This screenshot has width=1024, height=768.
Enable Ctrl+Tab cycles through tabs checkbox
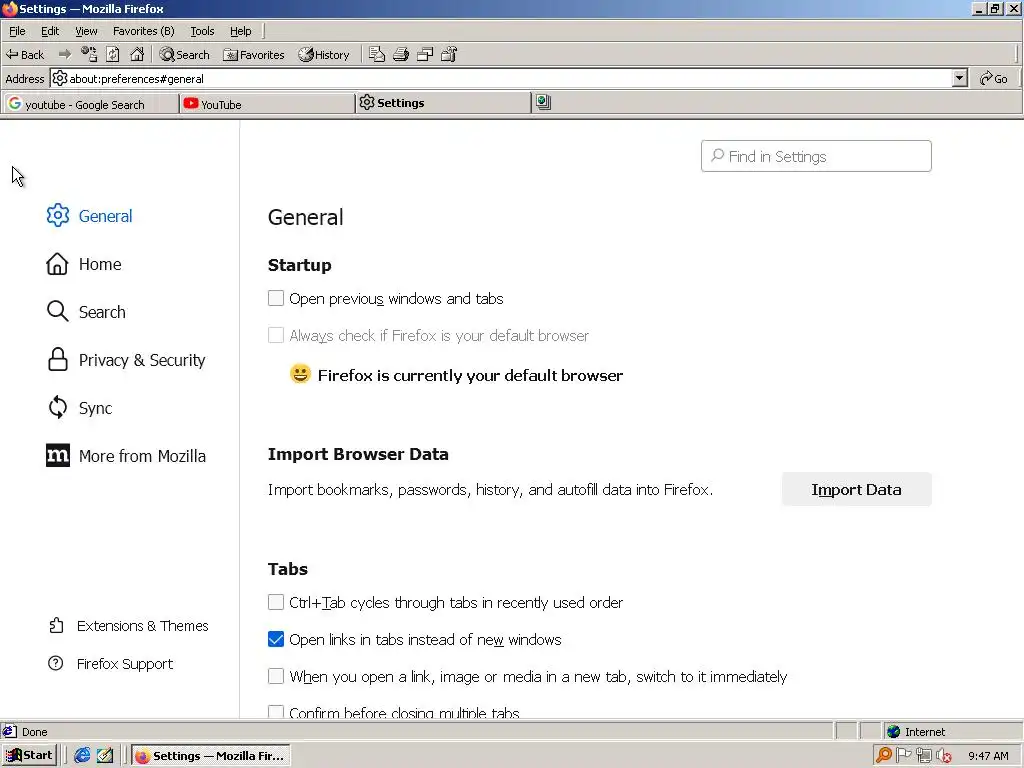[276, 602]
